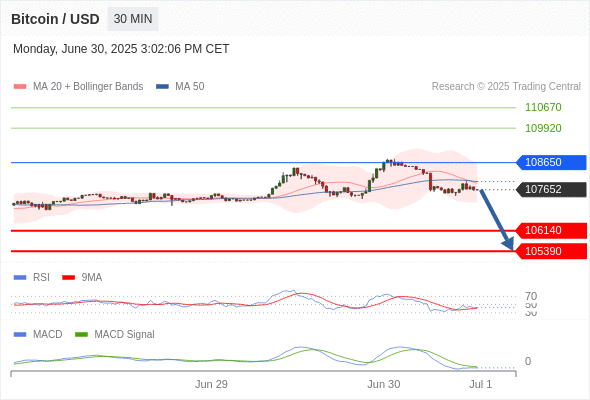Click the 109920 resistance level label
Image resolution: width=590 pixels, height=400 pixels.
click(x=543, y=128)
